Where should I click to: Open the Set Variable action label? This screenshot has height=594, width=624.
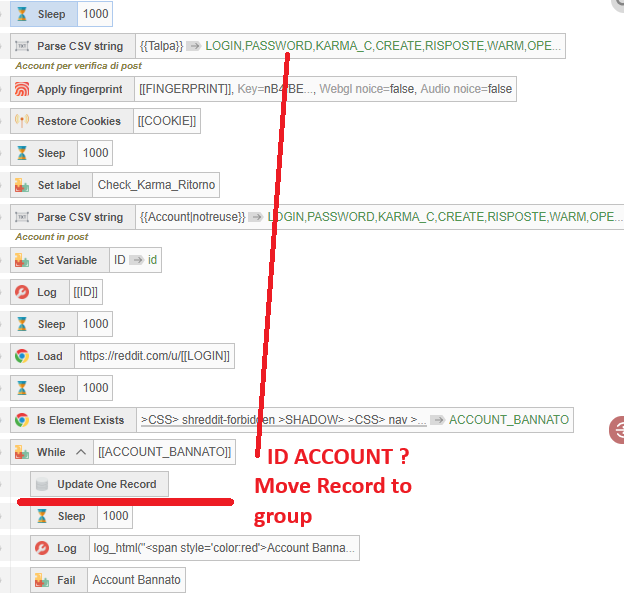pyautogui.click(x=67, y=260)
